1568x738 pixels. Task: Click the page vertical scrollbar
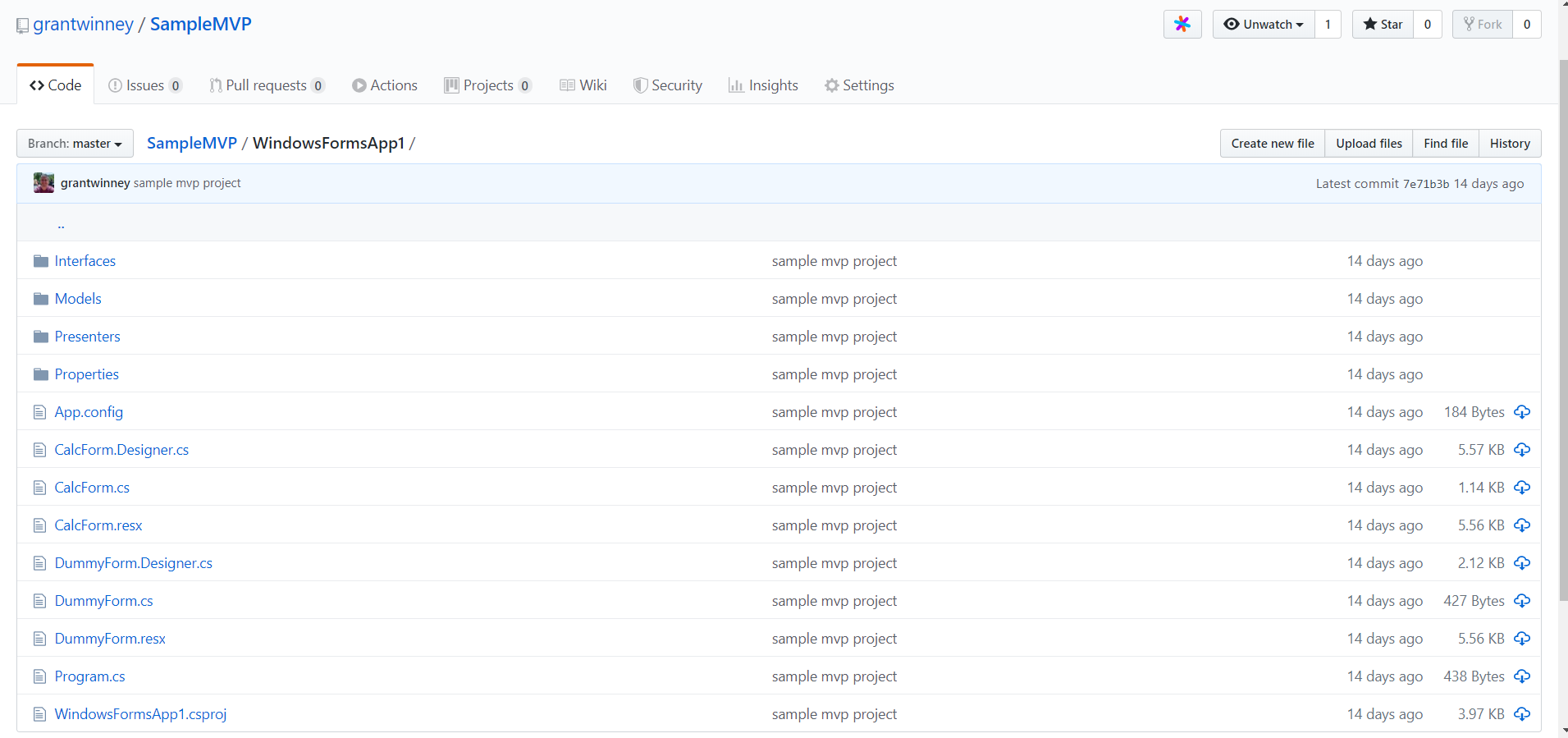(1562, 328)
